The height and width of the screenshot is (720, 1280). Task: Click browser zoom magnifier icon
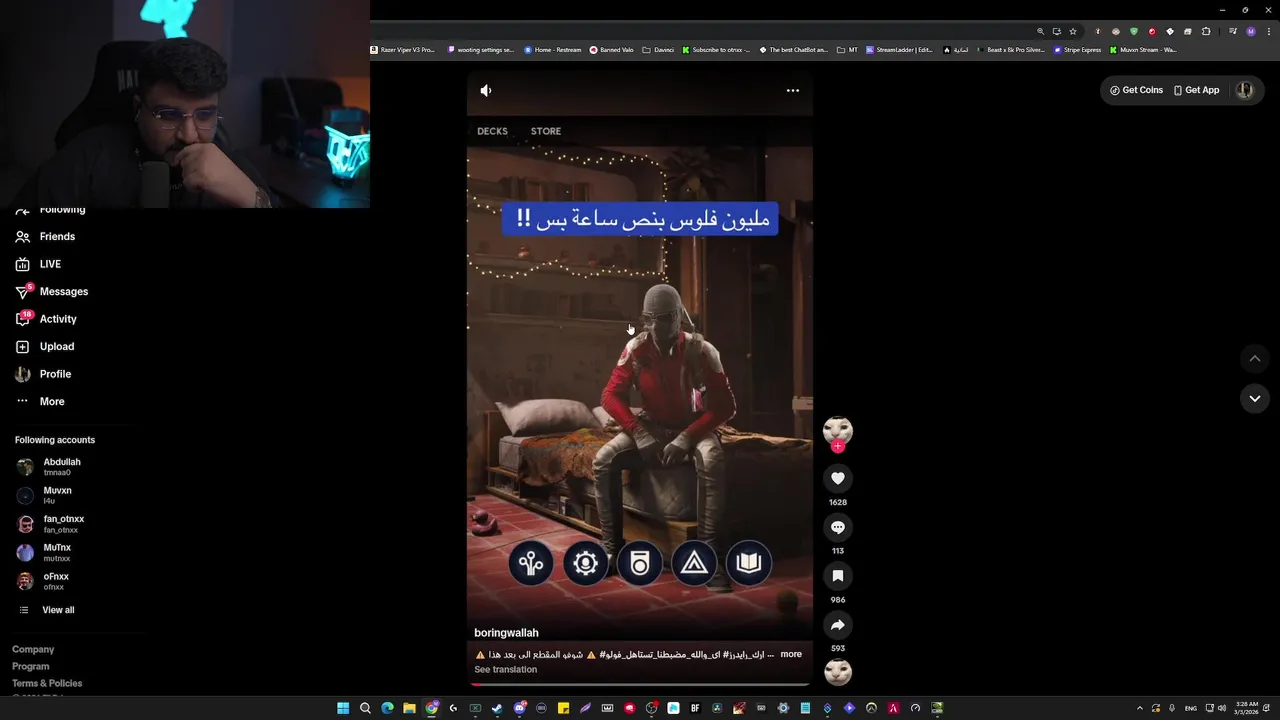1041,32
